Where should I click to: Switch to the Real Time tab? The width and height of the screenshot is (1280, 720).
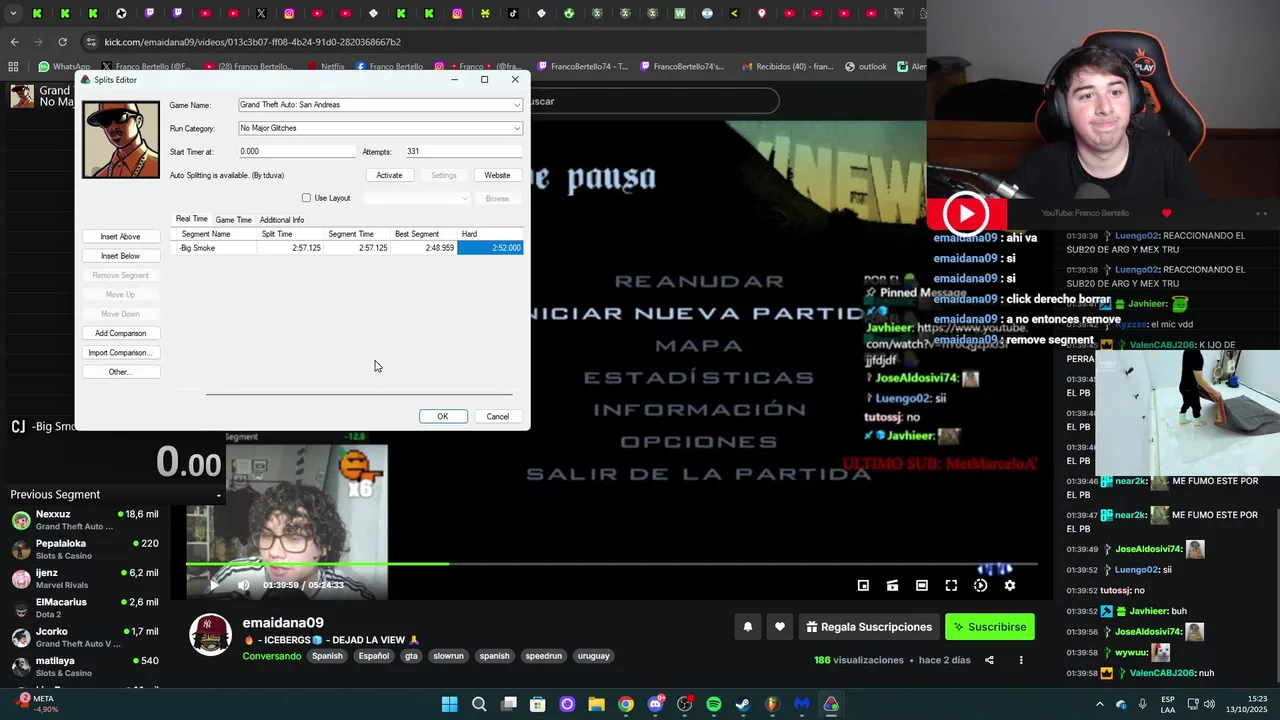click(192, 219)
